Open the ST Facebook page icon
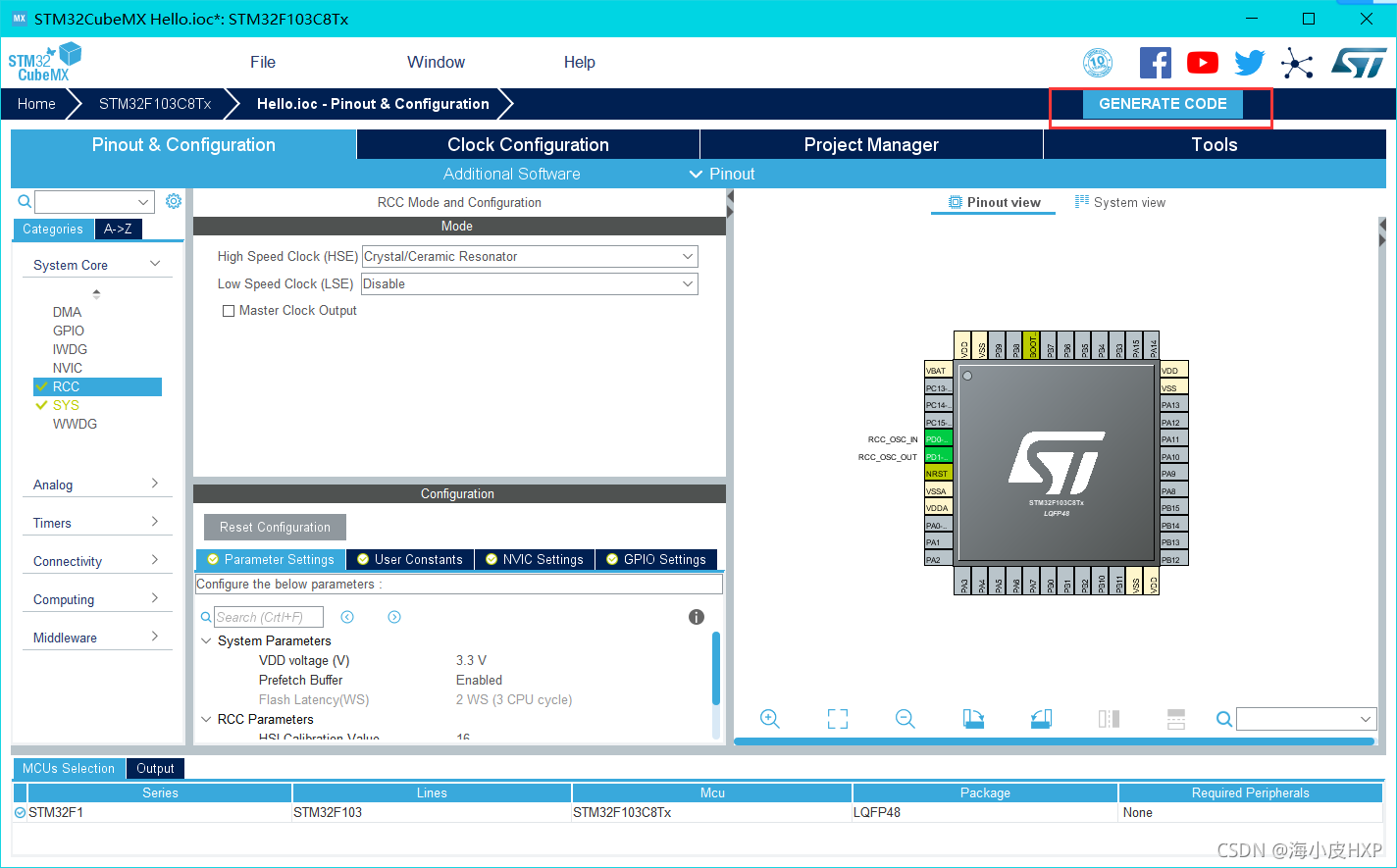The width and height of the screenshot is (1397, 868). (1156, 63)
